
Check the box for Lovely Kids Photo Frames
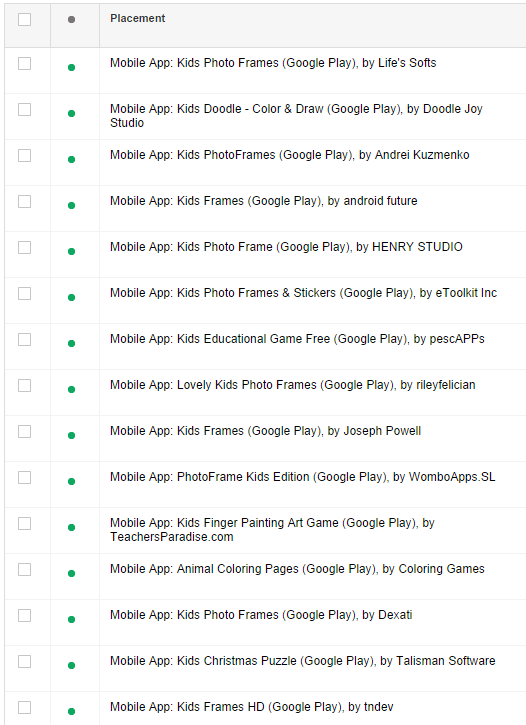pyautogui.click(x=24, y=386)
